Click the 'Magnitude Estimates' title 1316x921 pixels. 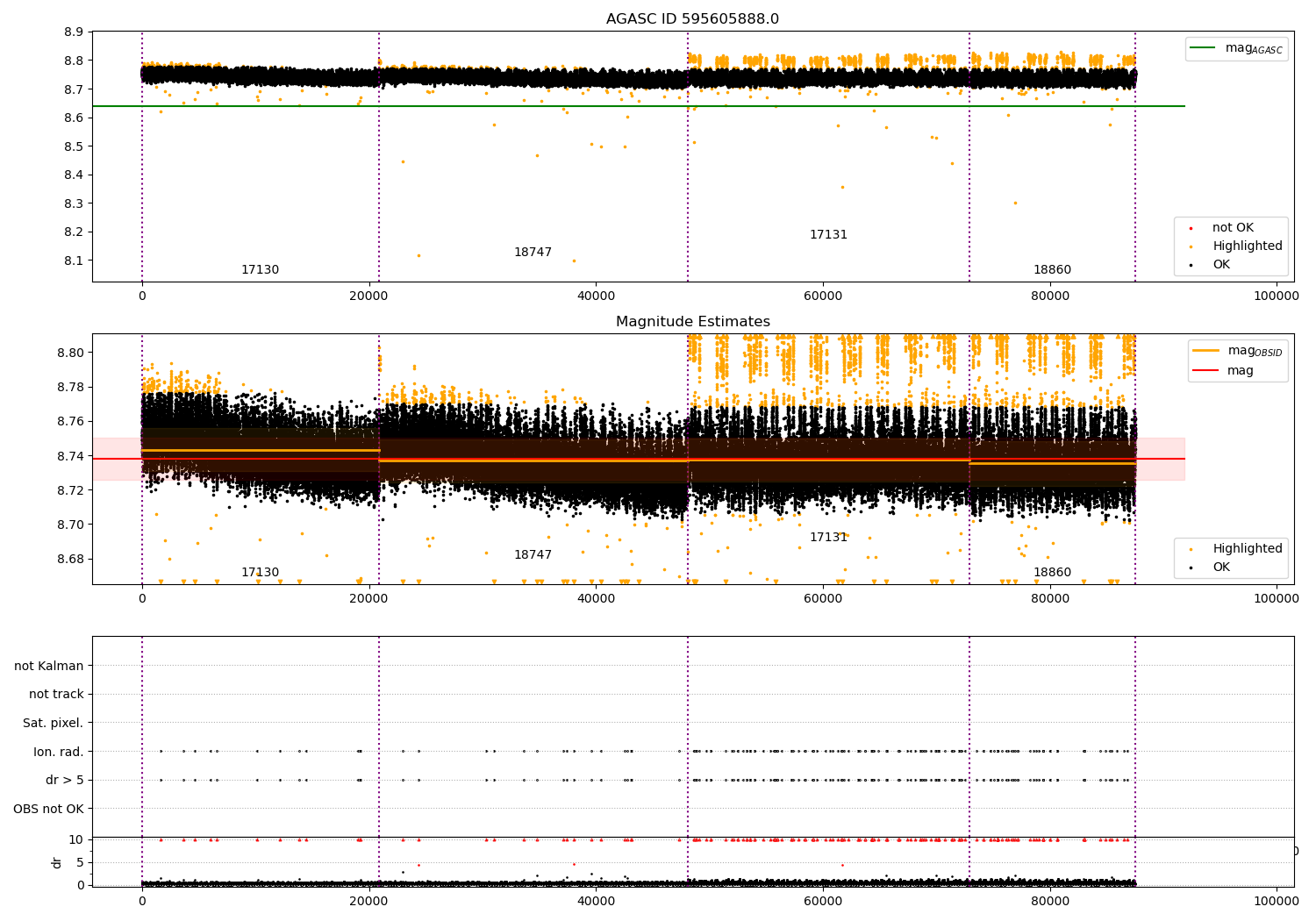point(692,322)
